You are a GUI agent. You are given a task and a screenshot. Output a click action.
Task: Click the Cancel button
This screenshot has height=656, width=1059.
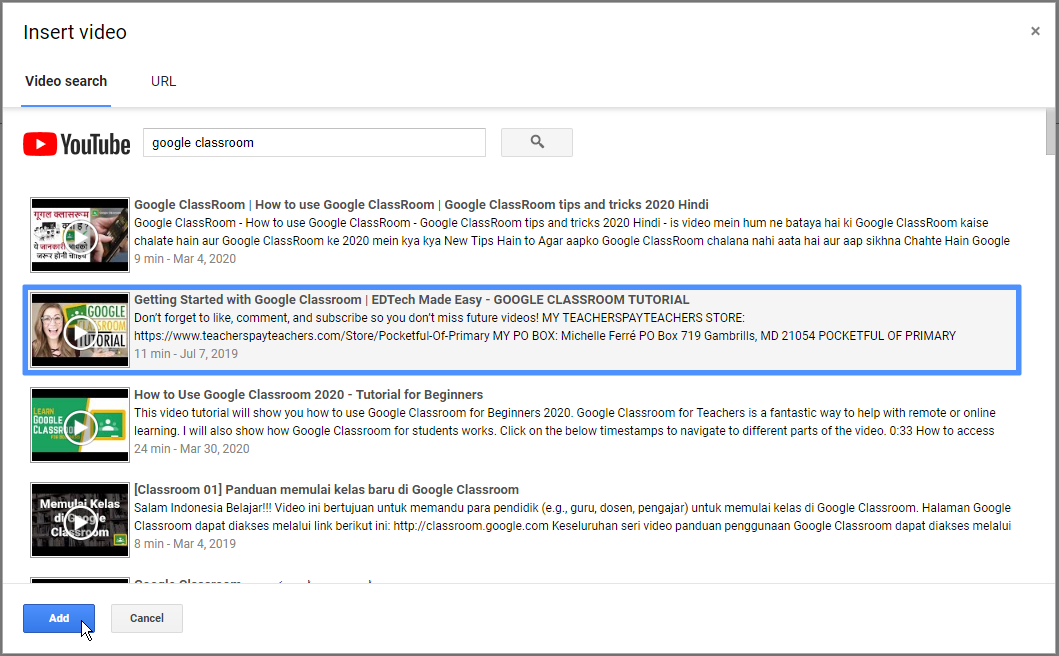pyautogui.click(x=147, y=618)
